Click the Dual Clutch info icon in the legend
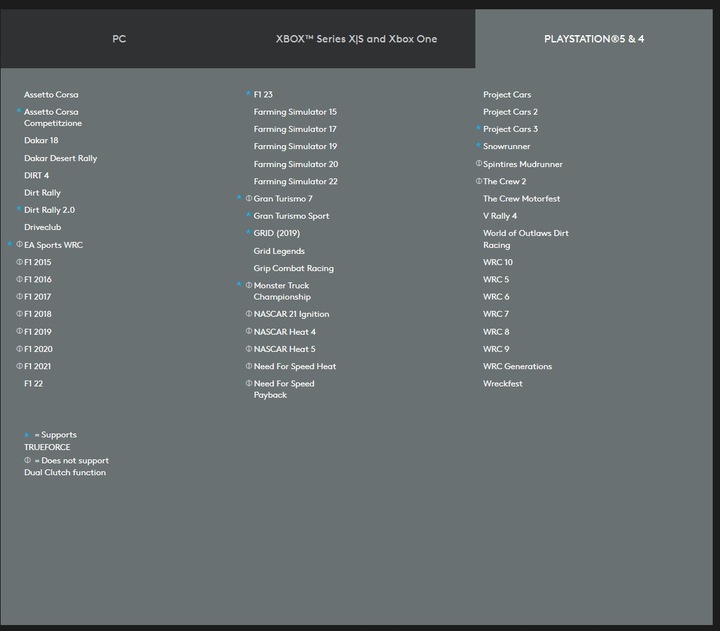Viewport: 720px width, 631px height. click(27, 461)
